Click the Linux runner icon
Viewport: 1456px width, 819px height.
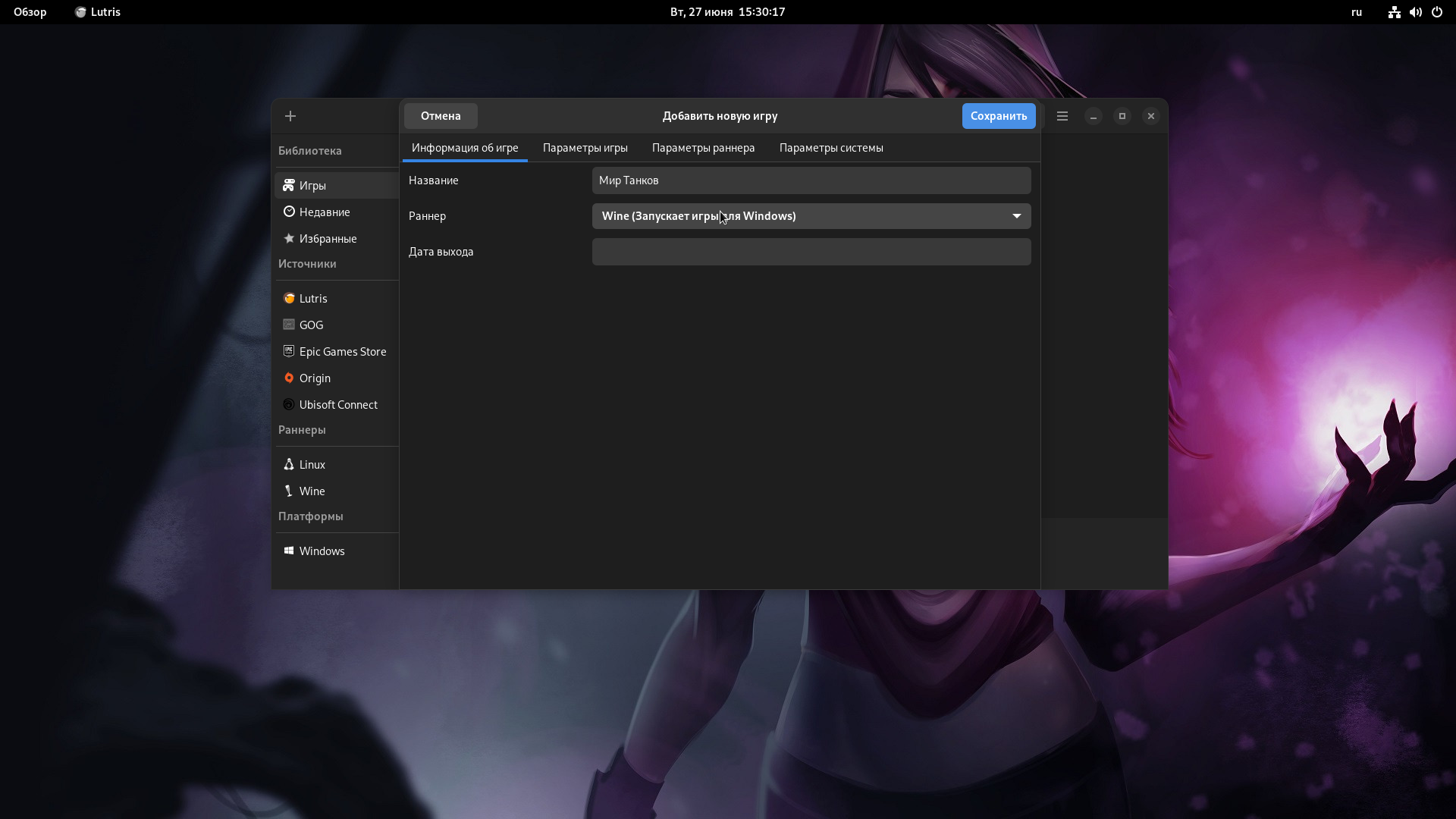pyautogui.click(x=289, y=463)
